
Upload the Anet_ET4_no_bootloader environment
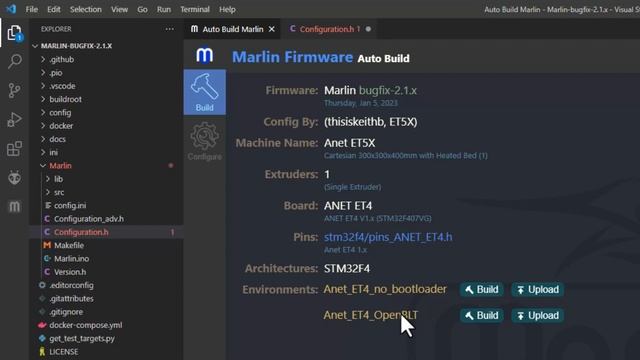tap(538, 289)
